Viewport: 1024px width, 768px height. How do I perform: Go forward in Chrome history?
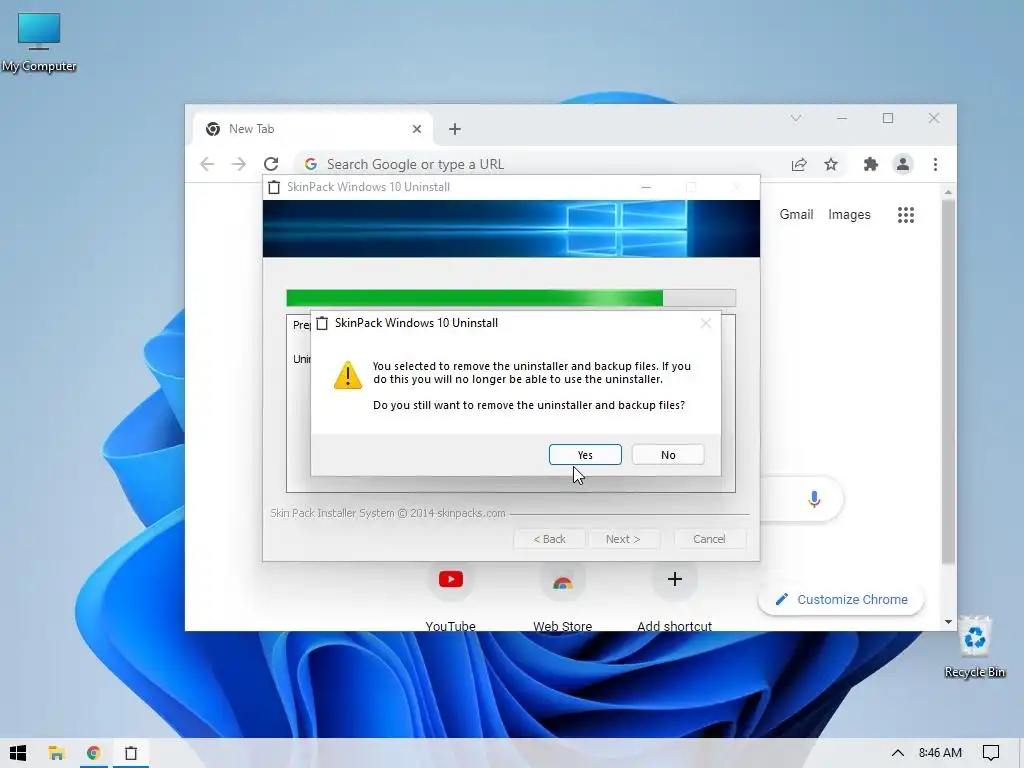(239, 164)
